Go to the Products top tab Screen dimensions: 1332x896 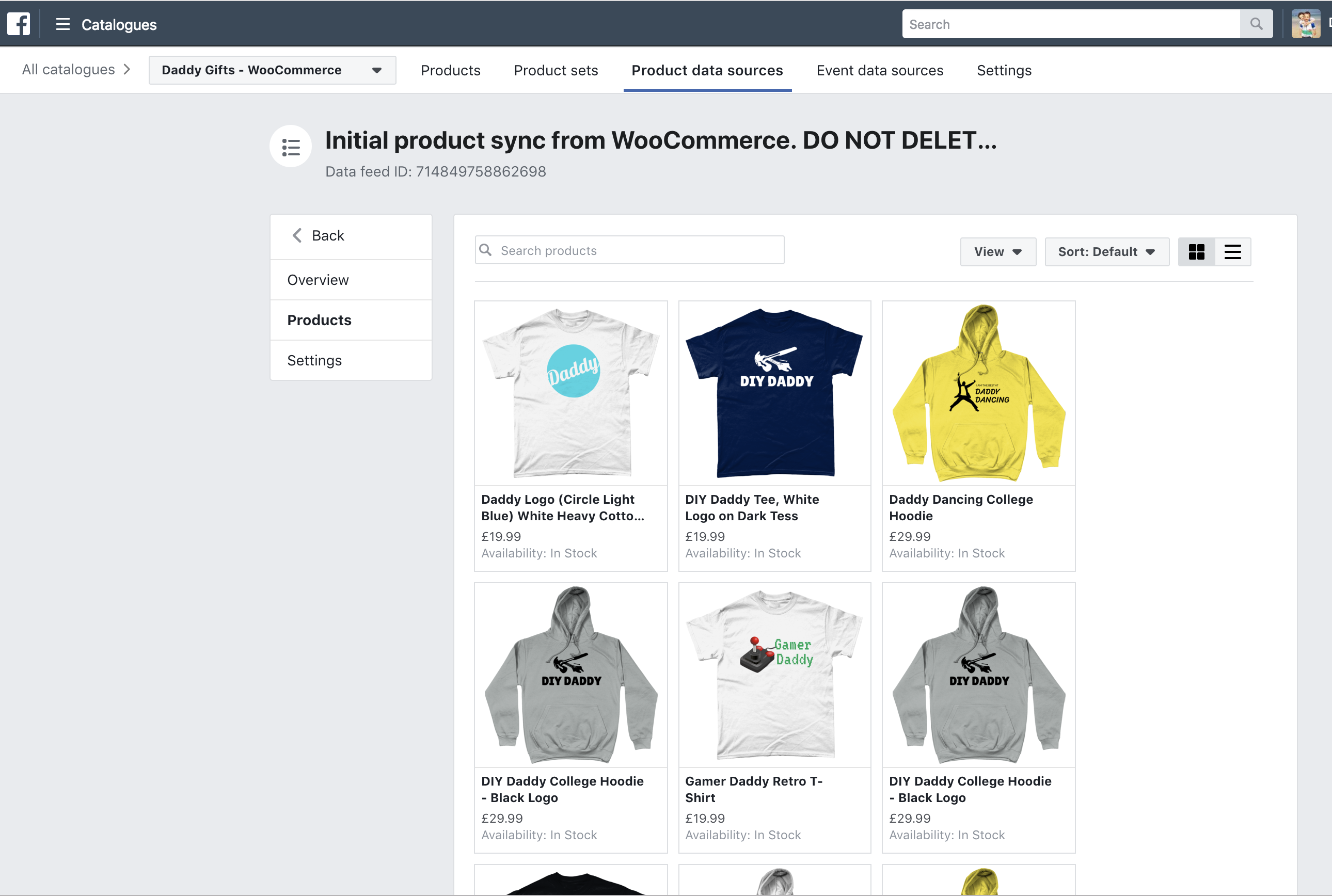[x=451, y=70]
